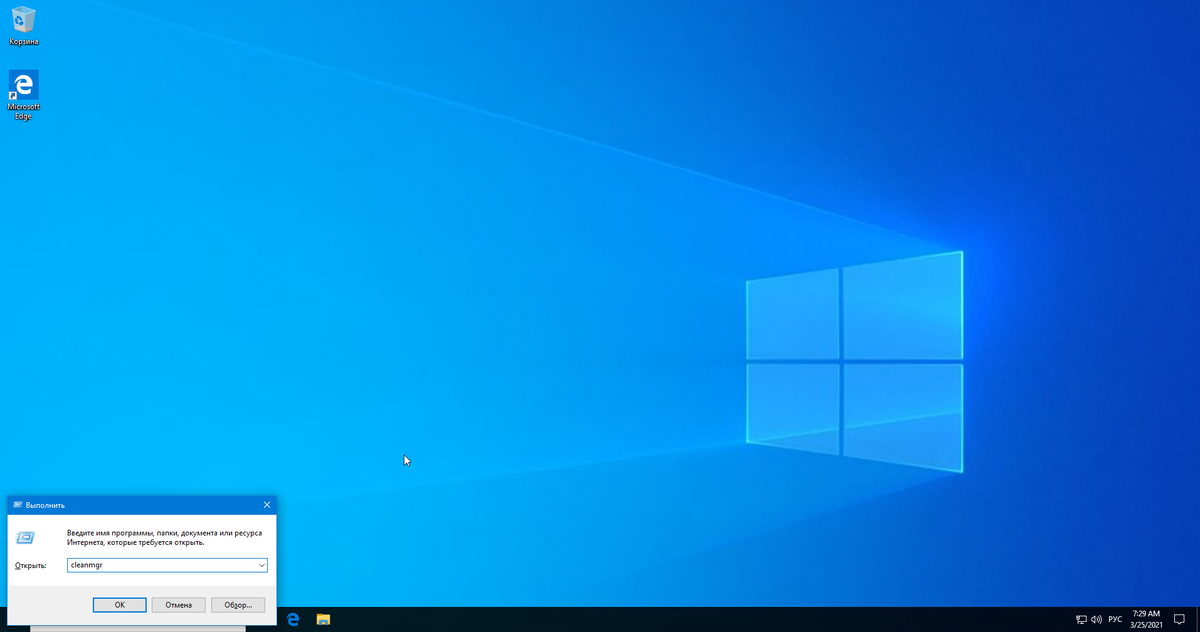Open File Explorer from the taskbar
Viewport: 1200px width, 632px height.
323,619
